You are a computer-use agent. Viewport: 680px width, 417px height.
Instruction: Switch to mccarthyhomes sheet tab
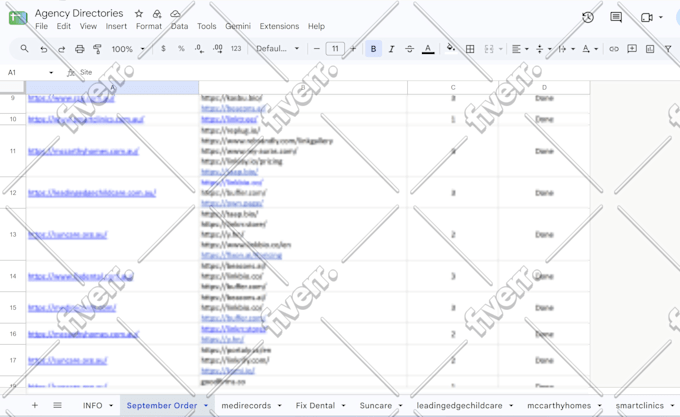(x=559, y=406)
